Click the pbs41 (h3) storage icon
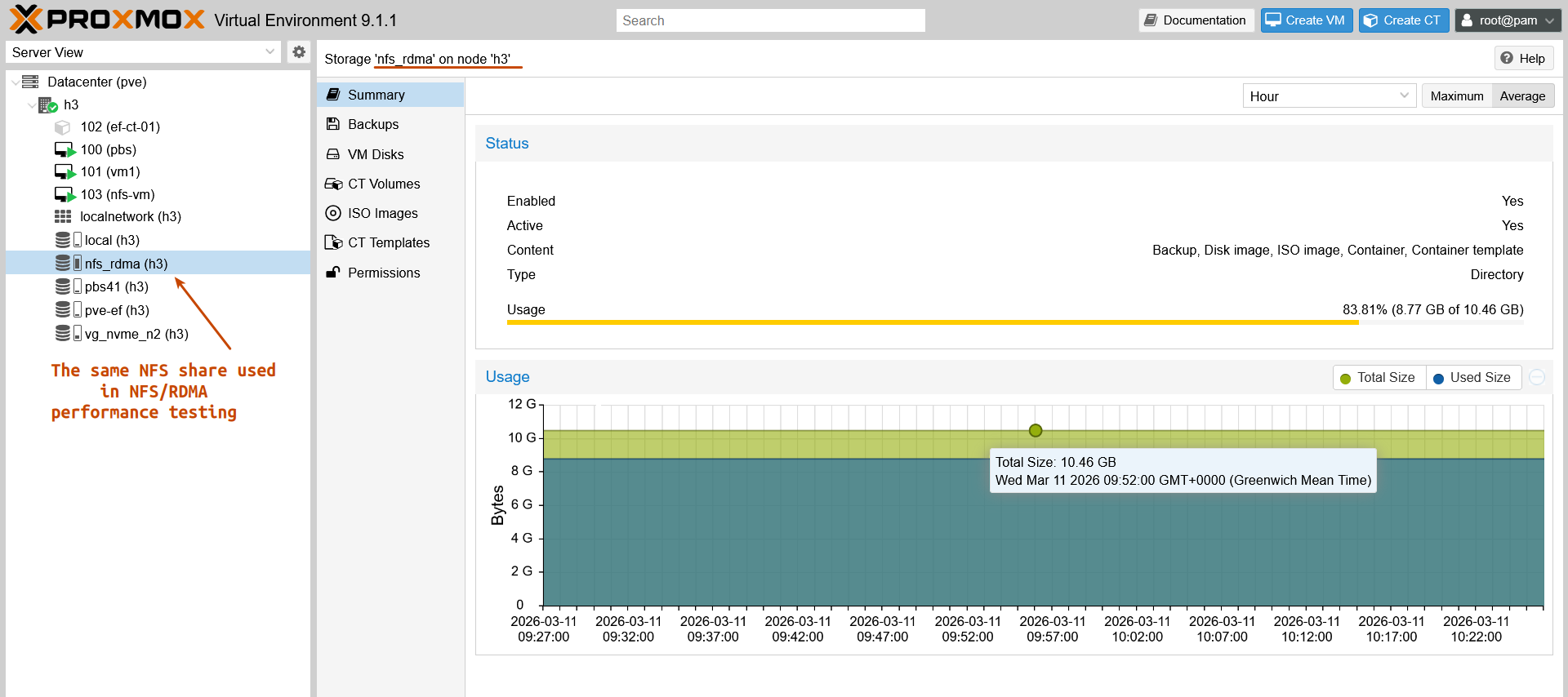The width and height of the screenshot is (1568, 697). (68, 286)
